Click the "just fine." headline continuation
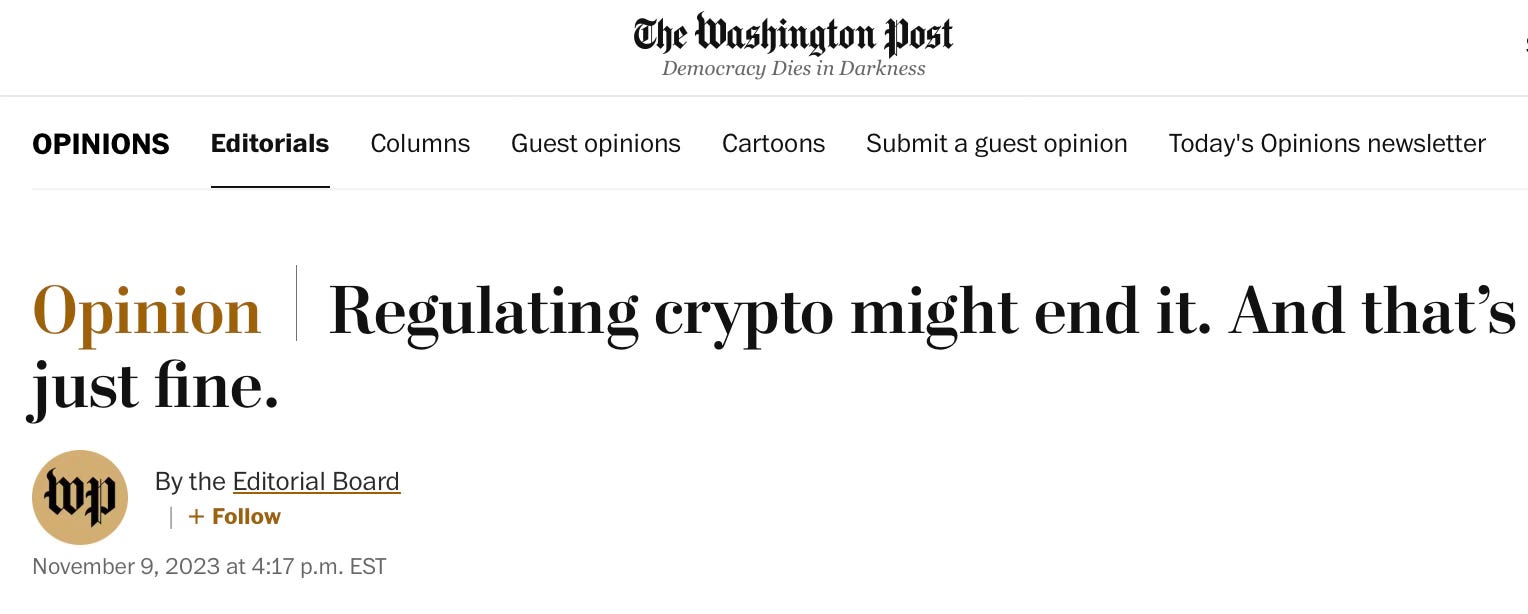The width and height of the screenshot is (1528, 614). pyautogui.click(x=153, y=386)
